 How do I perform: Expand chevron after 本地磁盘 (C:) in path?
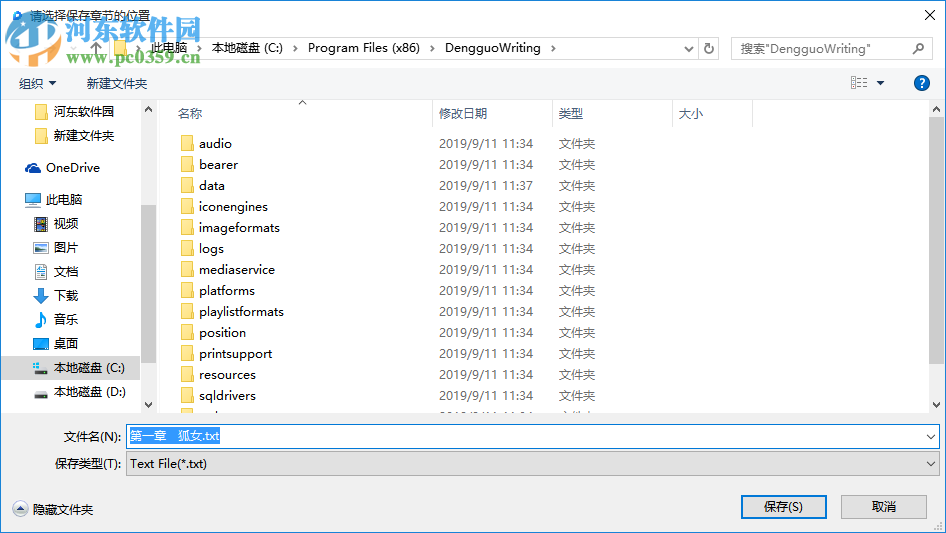[295, 48]
